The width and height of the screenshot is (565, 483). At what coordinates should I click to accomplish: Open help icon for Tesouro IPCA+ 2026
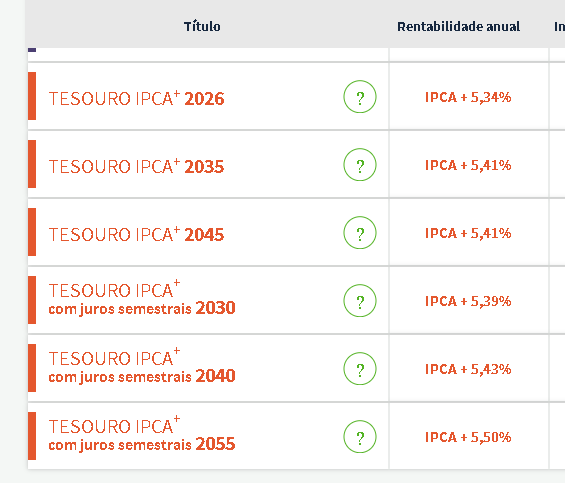360,97
